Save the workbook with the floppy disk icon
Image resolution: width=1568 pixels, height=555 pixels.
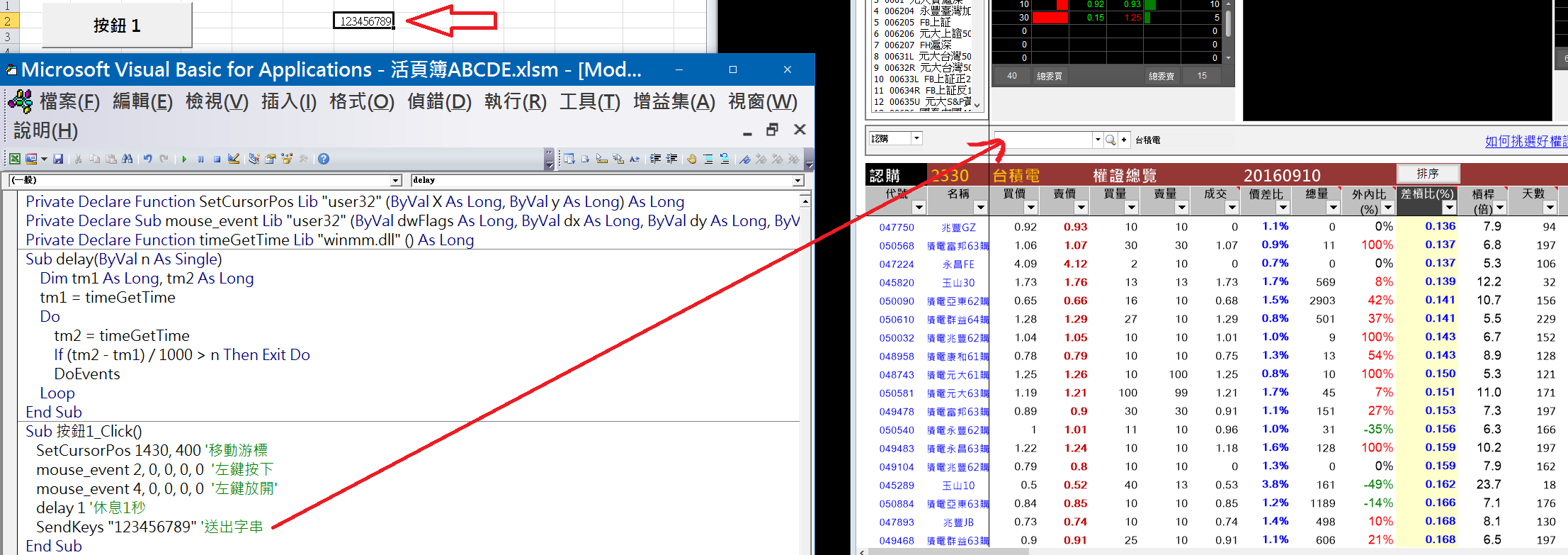coord(58,159)
